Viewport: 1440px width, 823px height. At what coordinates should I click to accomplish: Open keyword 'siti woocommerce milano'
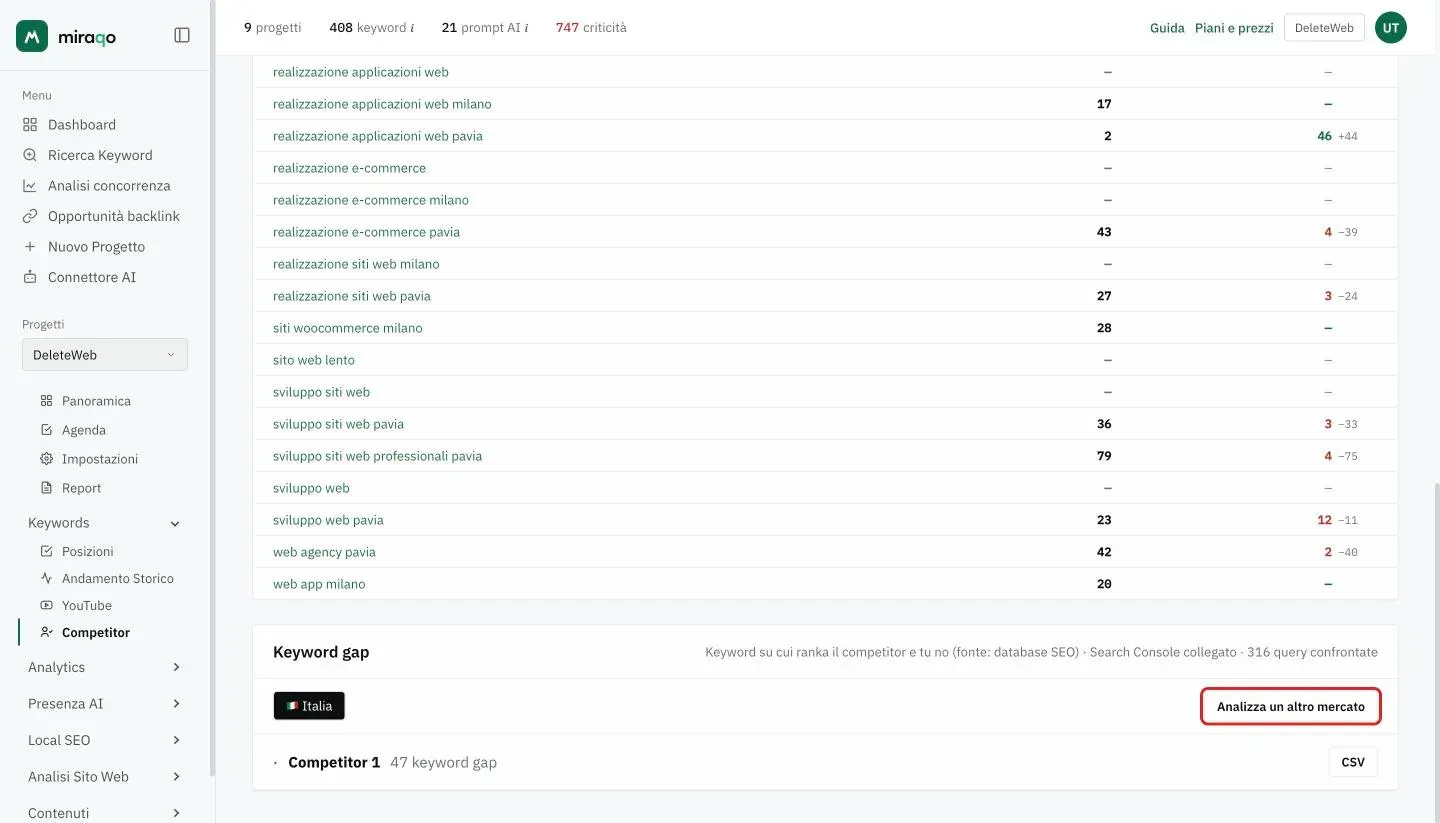click(x=348, y=328)
